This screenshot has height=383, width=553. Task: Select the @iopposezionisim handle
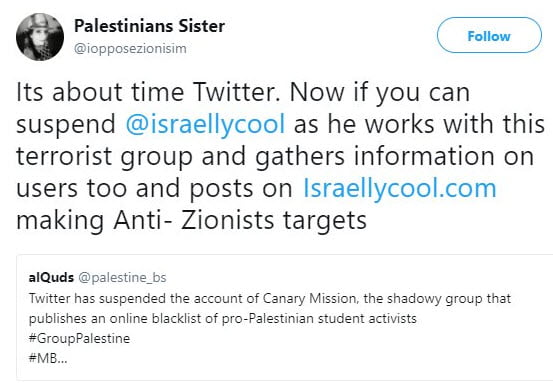(x=130, y=48)
